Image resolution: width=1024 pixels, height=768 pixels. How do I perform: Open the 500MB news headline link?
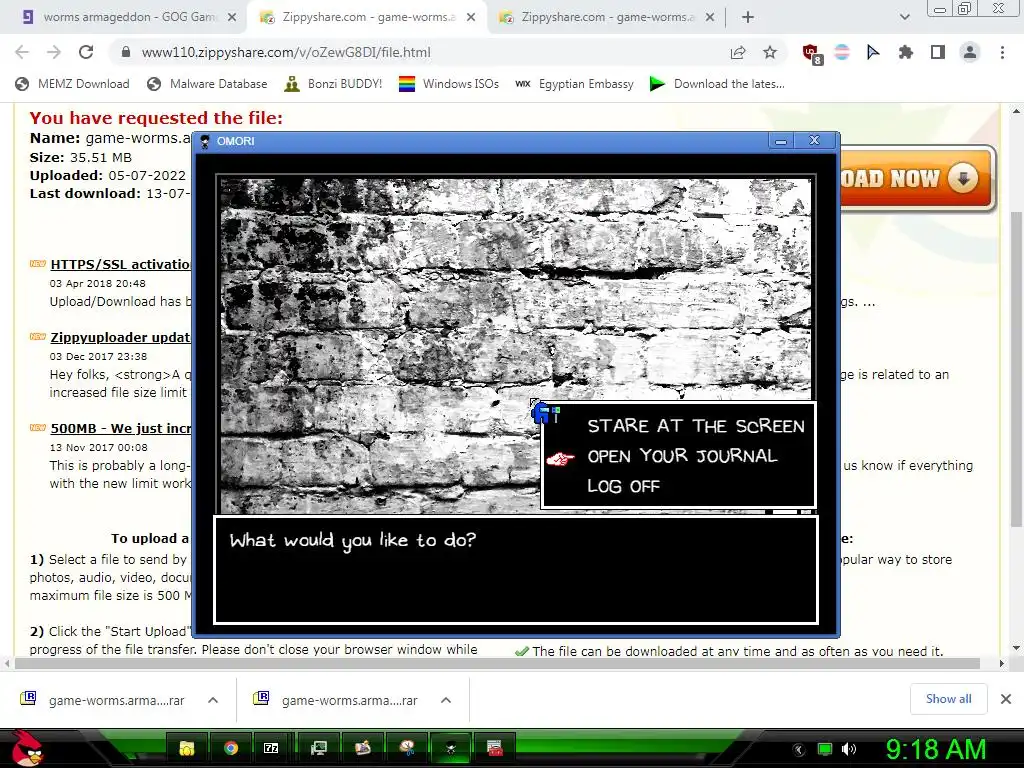click(121, 428)
